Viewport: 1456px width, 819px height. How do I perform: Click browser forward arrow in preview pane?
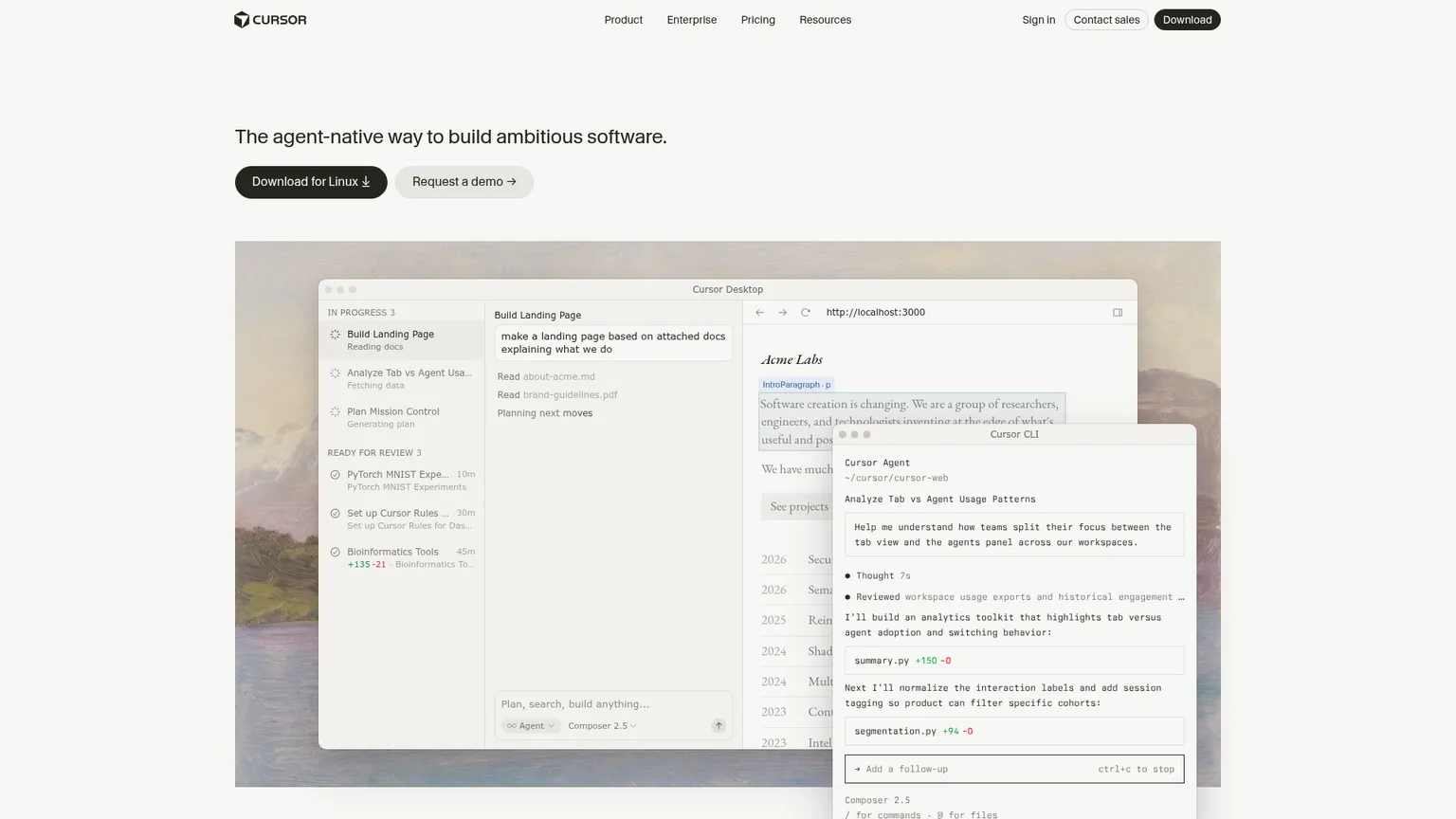pyautogui.click(x=782, y=313)
